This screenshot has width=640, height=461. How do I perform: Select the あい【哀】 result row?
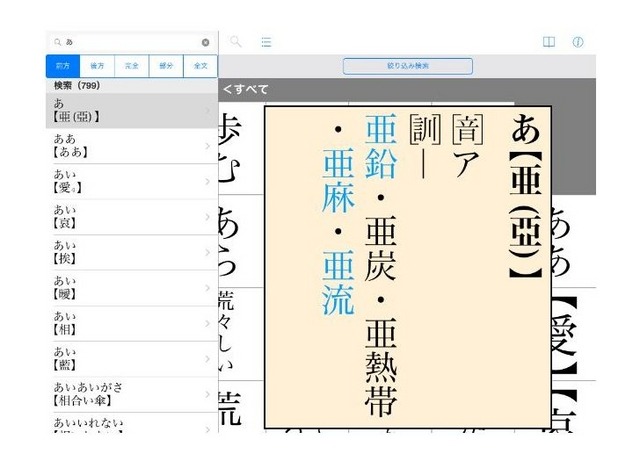click(132, 217)
